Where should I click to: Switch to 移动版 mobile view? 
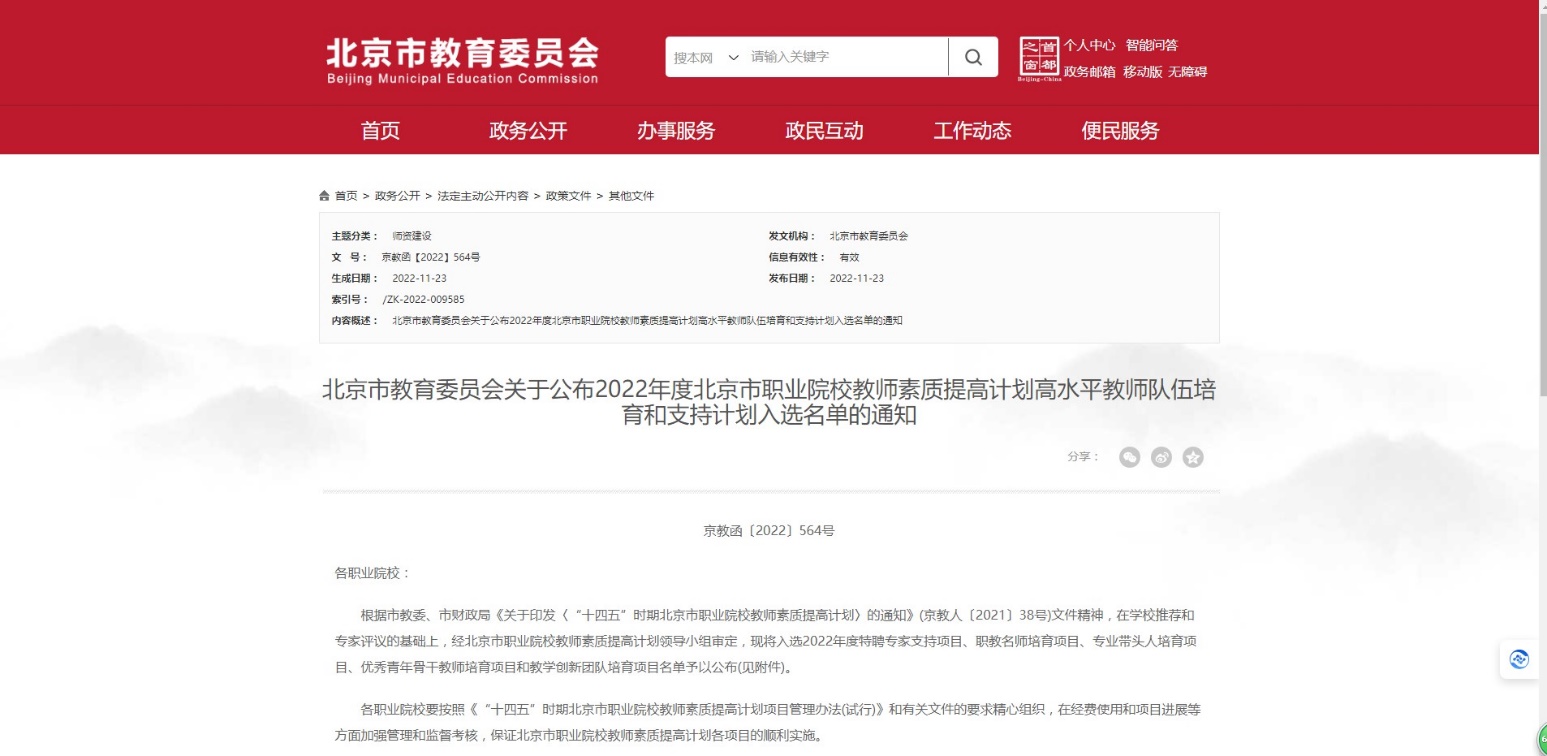point(1143,72)
